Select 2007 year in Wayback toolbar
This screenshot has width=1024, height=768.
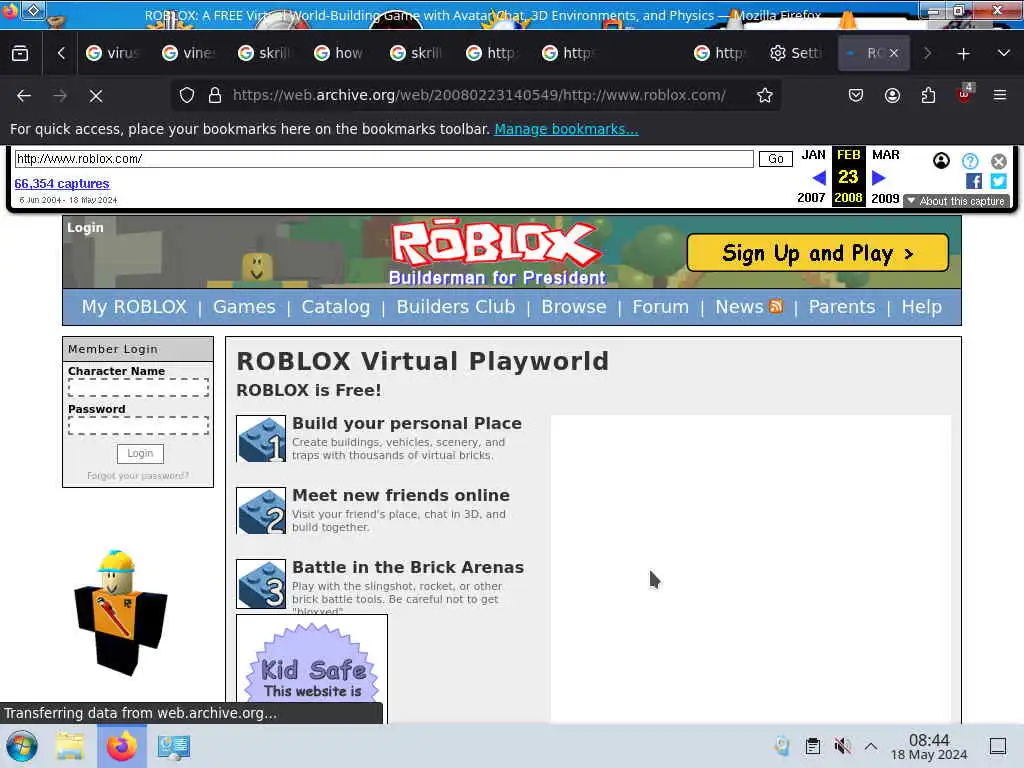(x=811, y=198)
